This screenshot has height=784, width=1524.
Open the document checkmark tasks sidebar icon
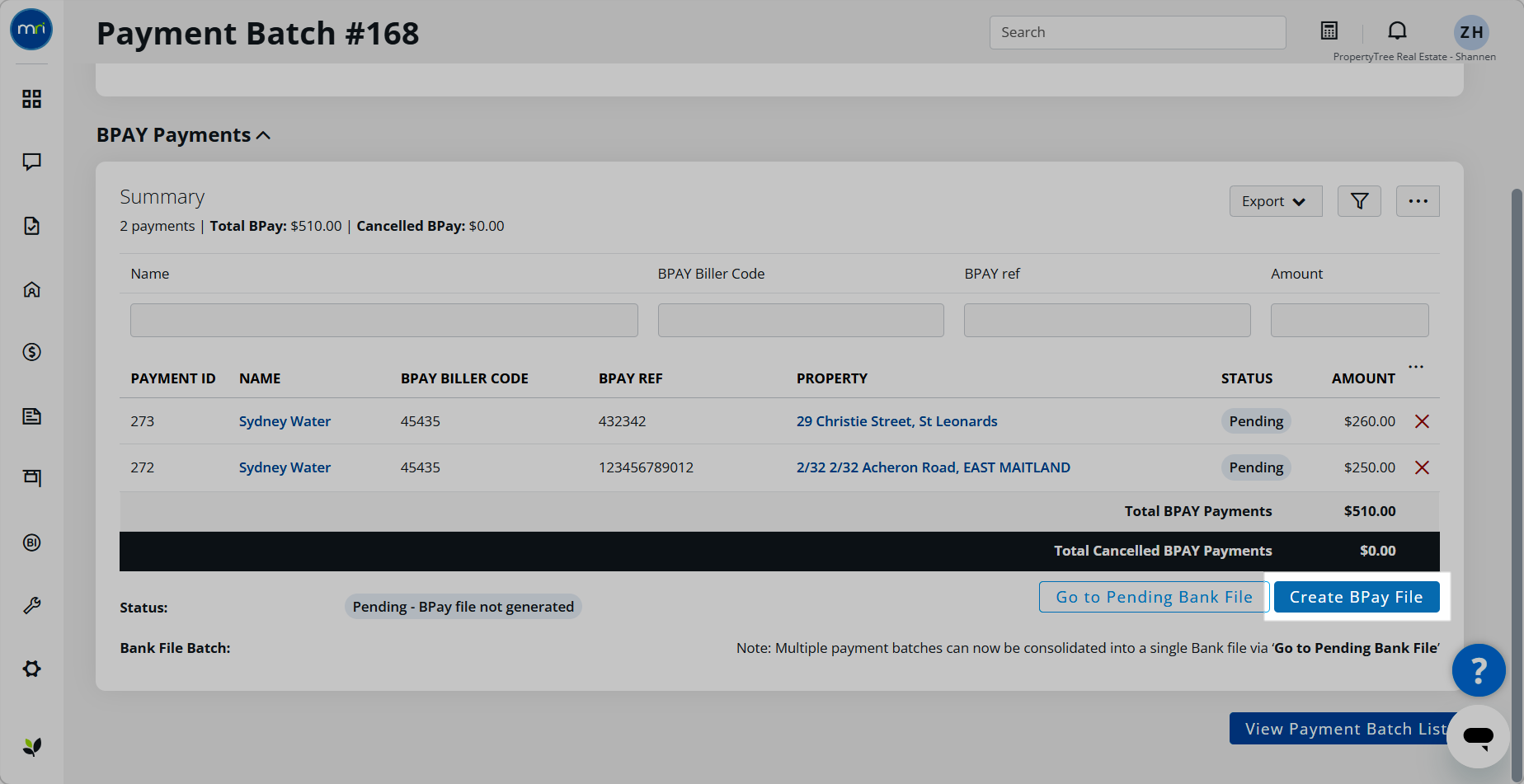[31, 226]
